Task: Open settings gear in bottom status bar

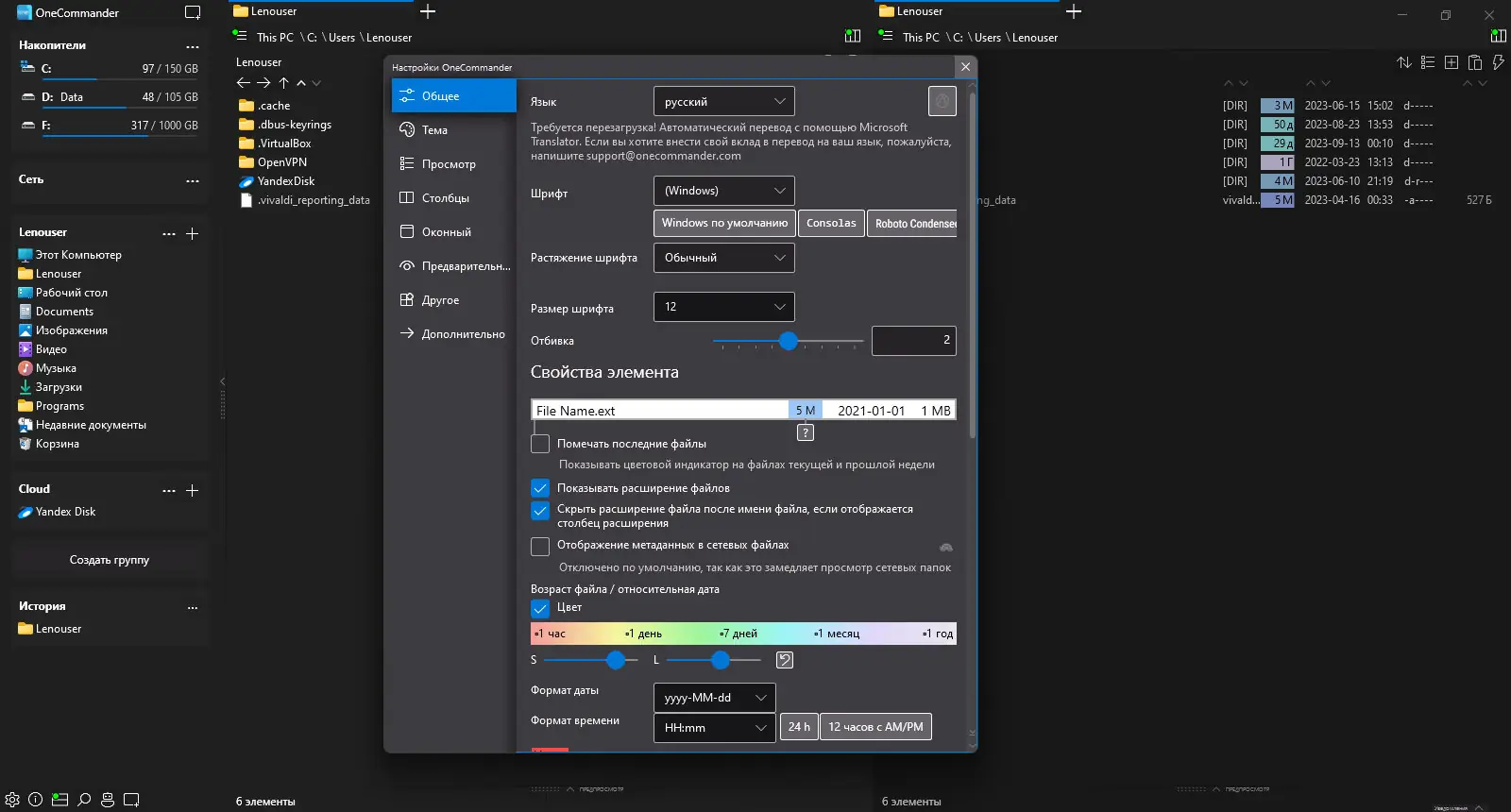Action: point(12,800)
